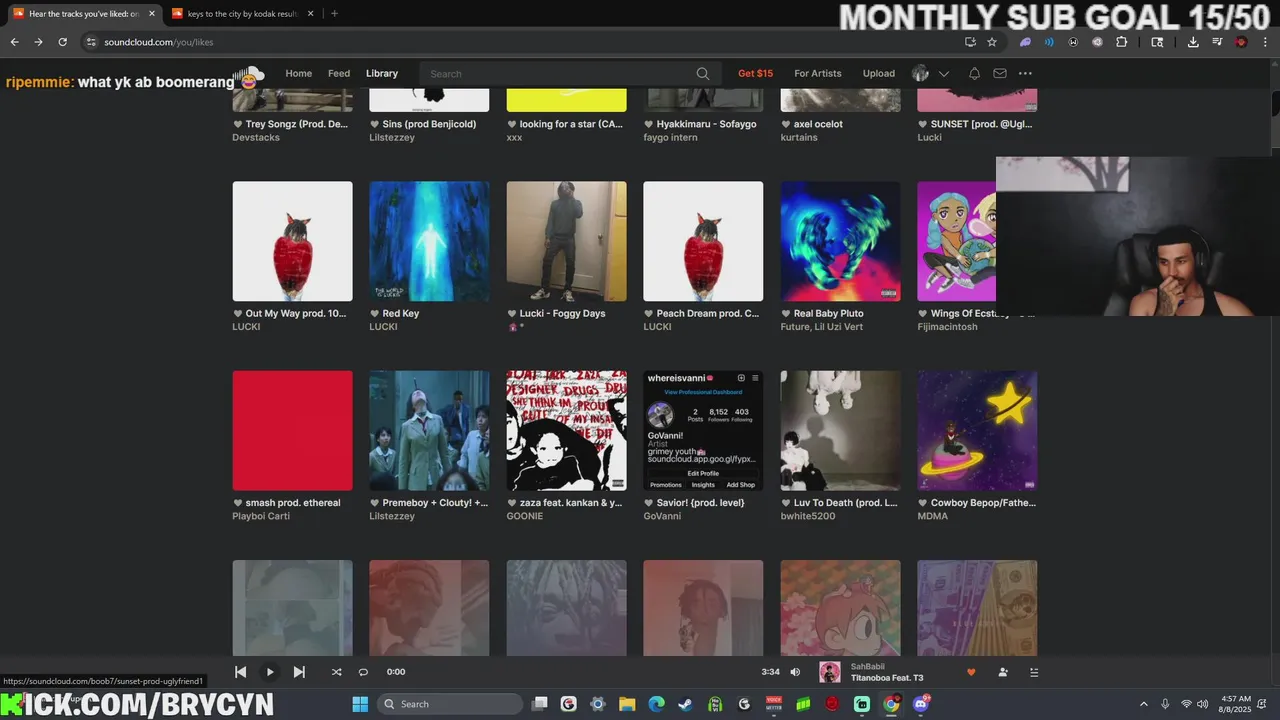Open artist link SahBabii in player

pyautogui.click(x=867, y=666)
